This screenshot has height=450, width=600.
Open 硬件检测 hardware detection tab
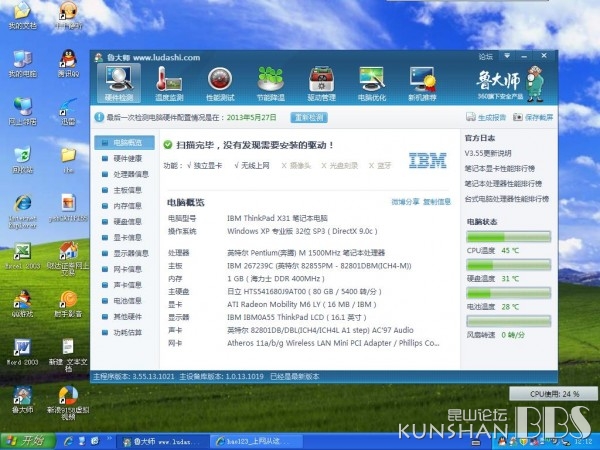(x=119, y=83)
